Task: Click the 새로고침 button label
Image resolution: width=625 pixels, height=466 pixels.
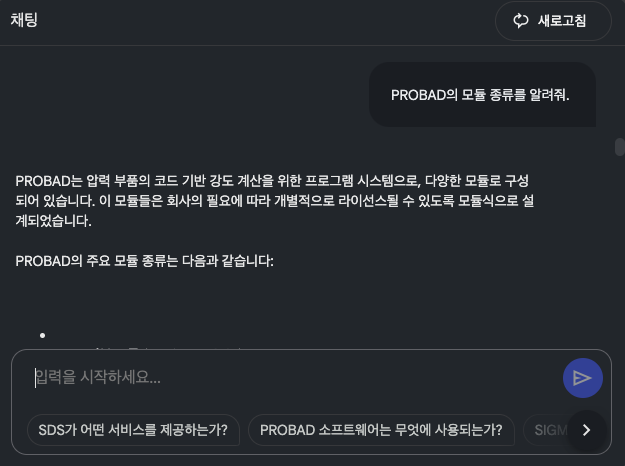Action: click(561, 21)
